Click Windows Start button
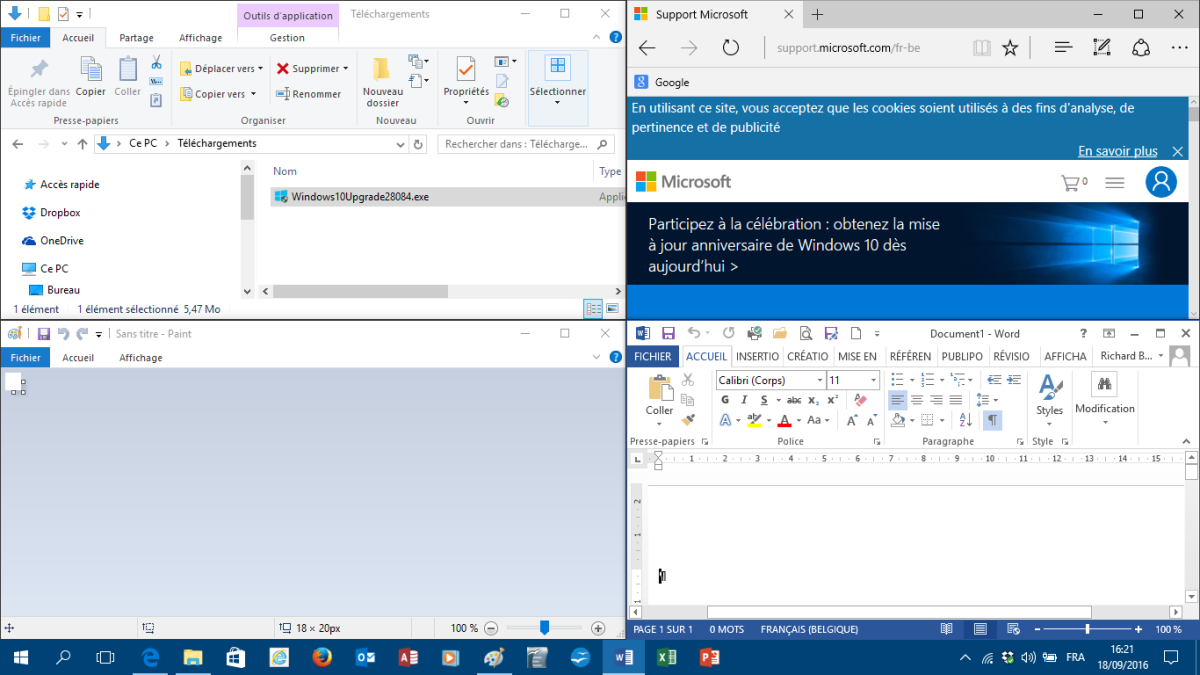The image size is (1200, 675). [20, 657]
